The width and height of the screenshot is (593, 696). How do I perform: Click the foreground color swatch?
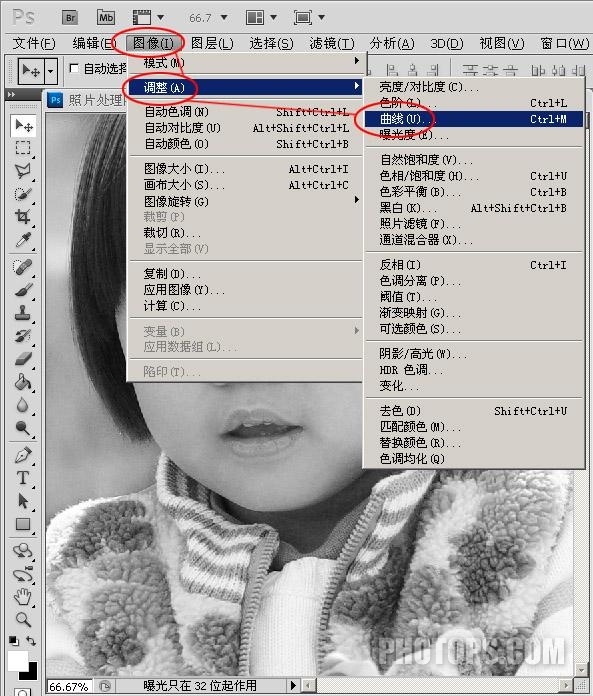pos(18,661)
